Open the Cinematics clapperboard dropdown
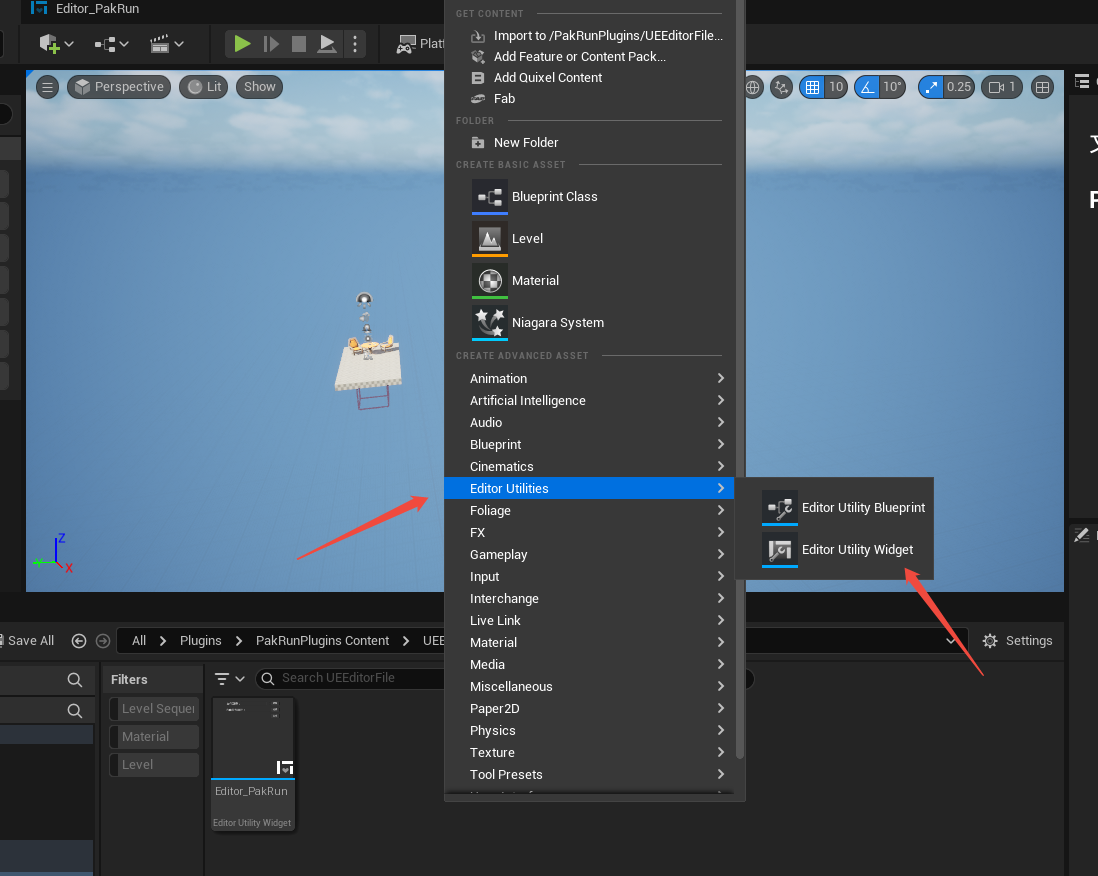The image size is (1098, 876). coord(167,44)
